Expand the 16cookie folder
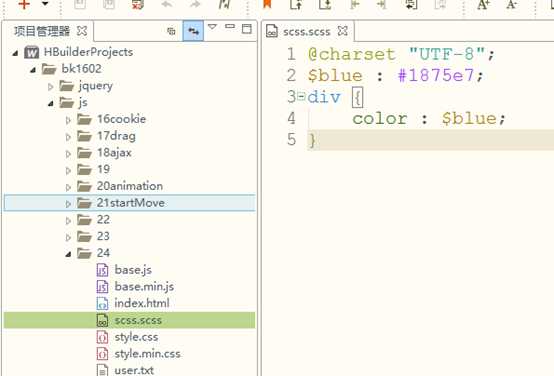Screen dimensions: 554x376 68,120
